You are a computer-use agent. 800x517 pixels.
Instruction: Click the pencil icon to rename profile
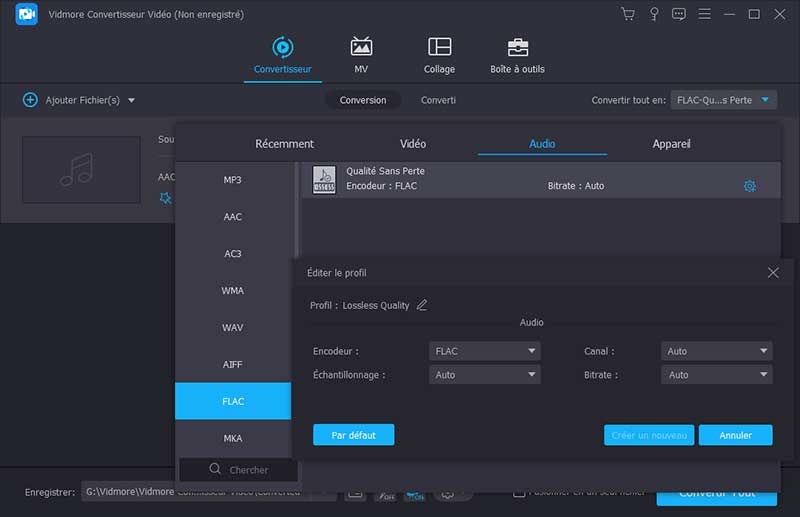point(422,305)
